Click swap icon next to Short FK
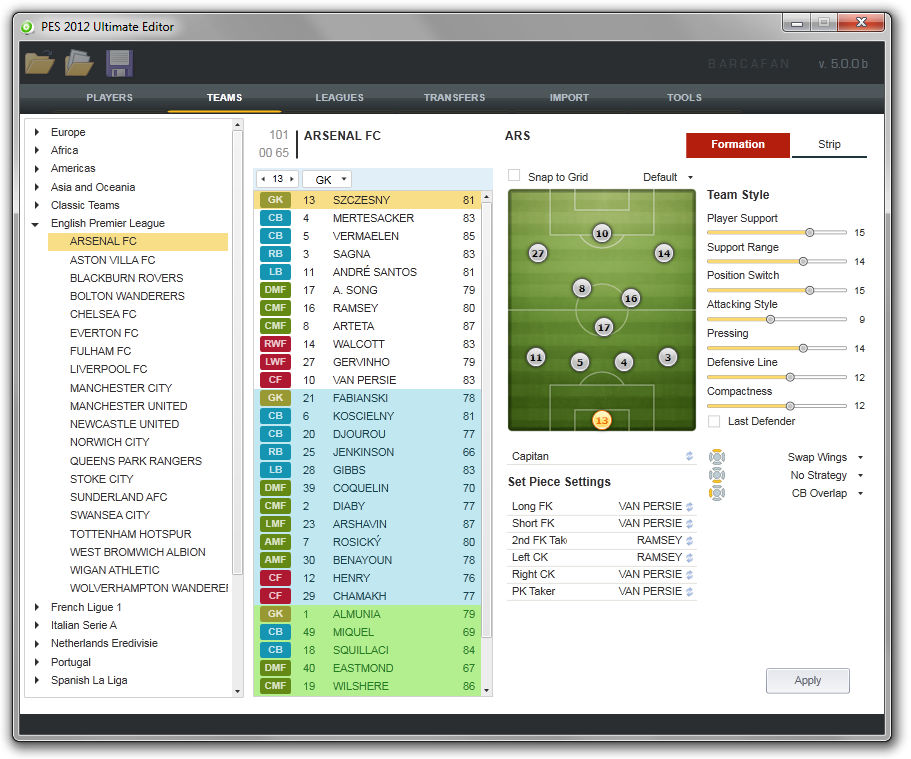The image size is (911, 759). (x=689, y=524)
